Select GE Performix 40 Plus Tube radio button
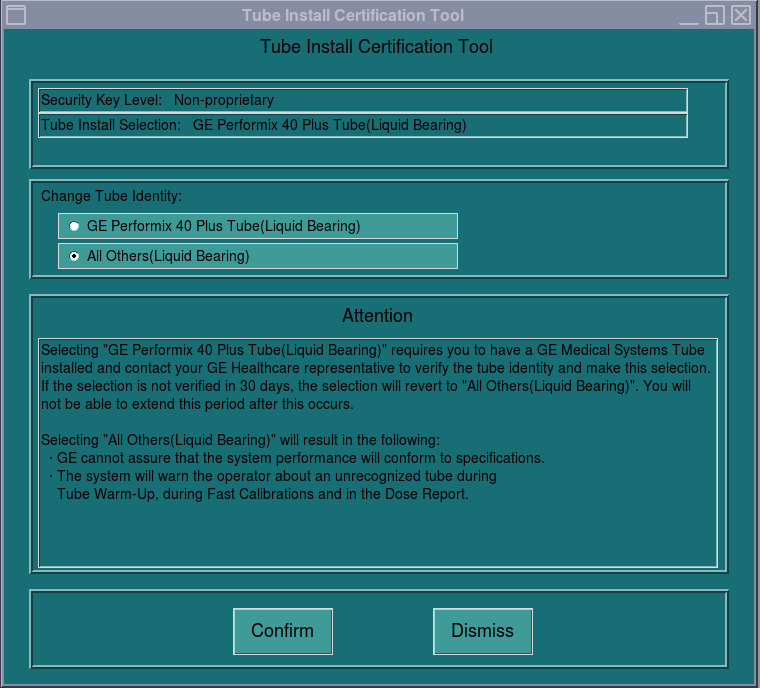760x688 pixels. point(75,226)
